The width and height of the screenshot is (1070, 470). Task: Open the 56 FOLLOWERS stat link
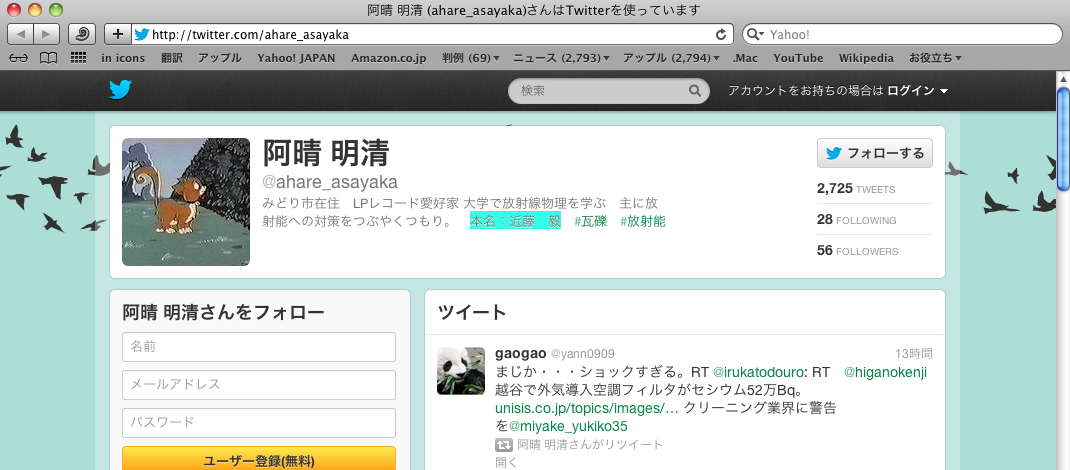pyautogui.click(x=857, y=251)
